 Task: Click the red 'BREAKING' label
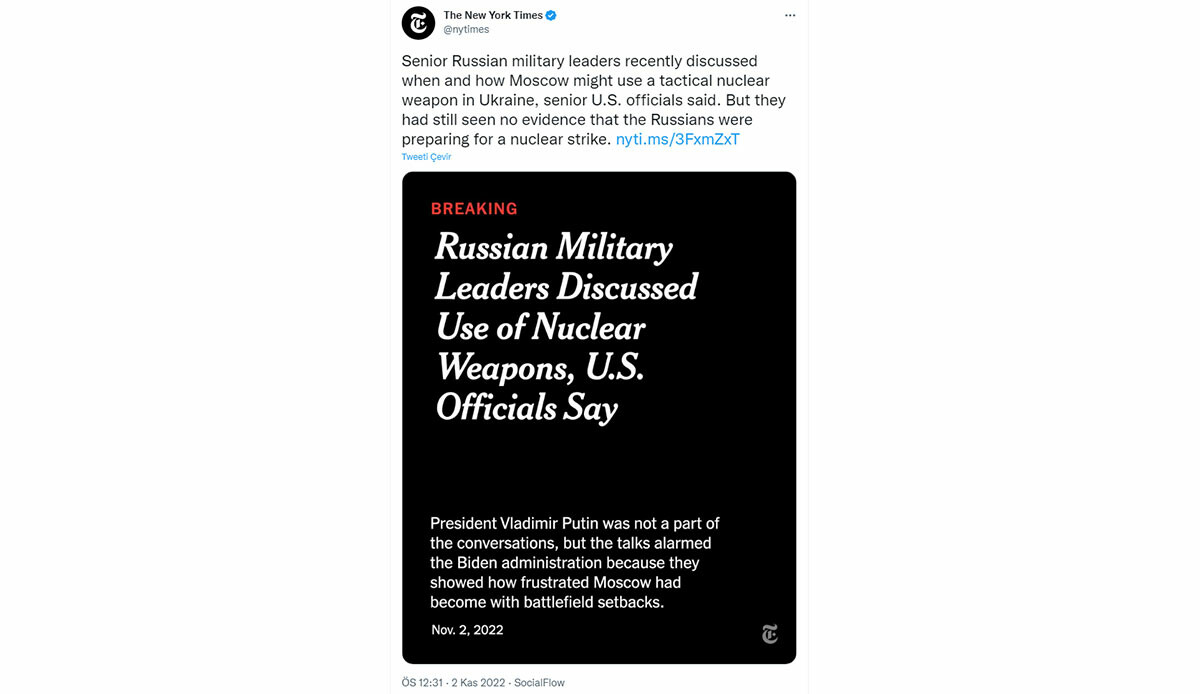[x=474, y=209]
